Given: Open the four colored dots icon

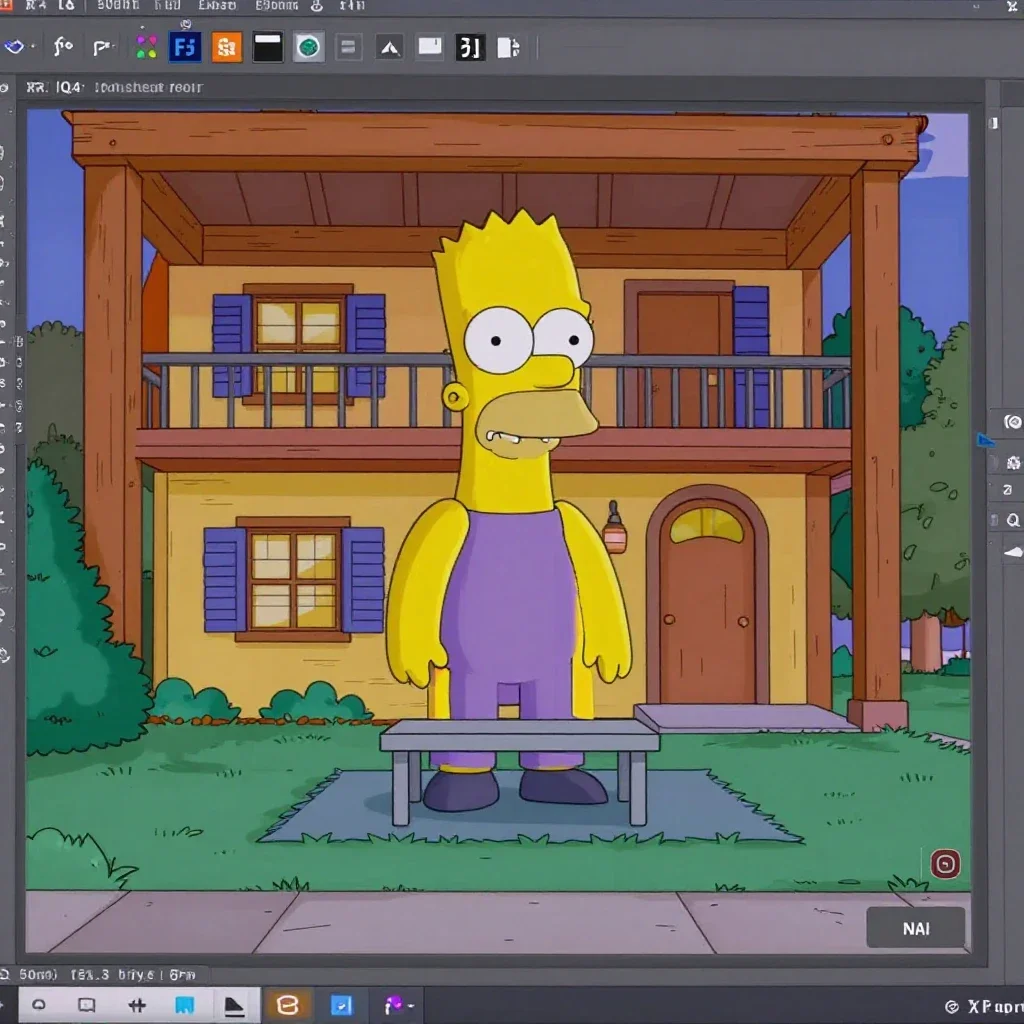Looking at the screenshot, I should click(146, 46).
